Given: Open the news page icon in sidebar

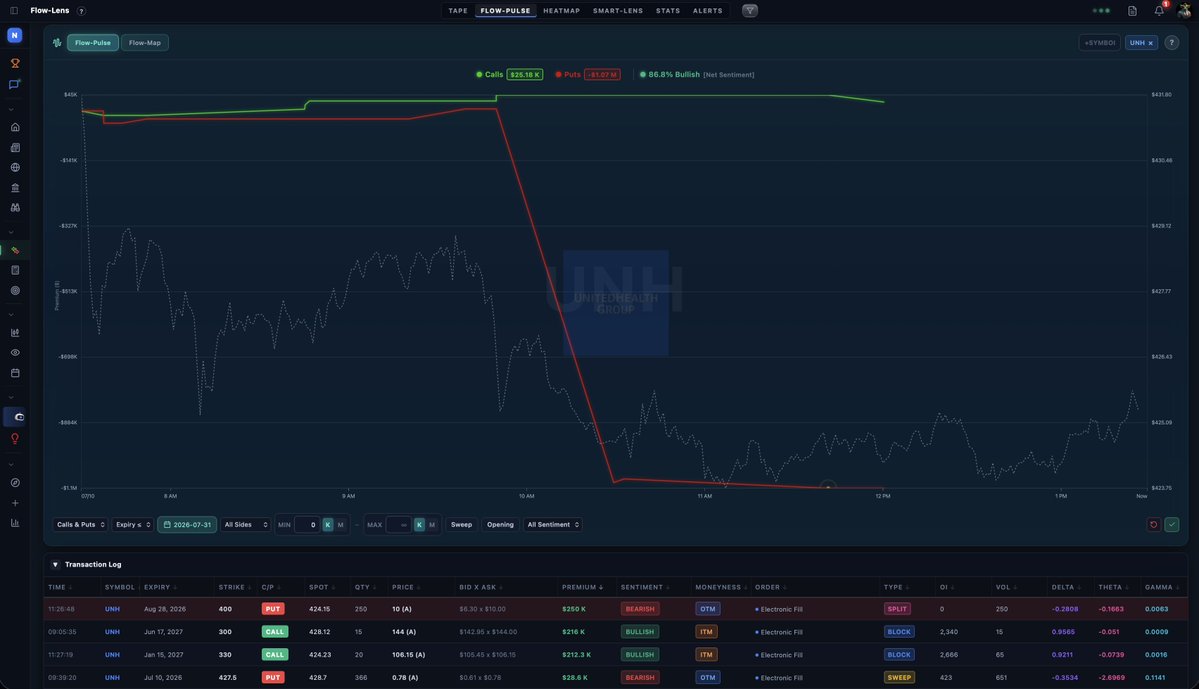Looking at the screenshot, I should 15,148.
